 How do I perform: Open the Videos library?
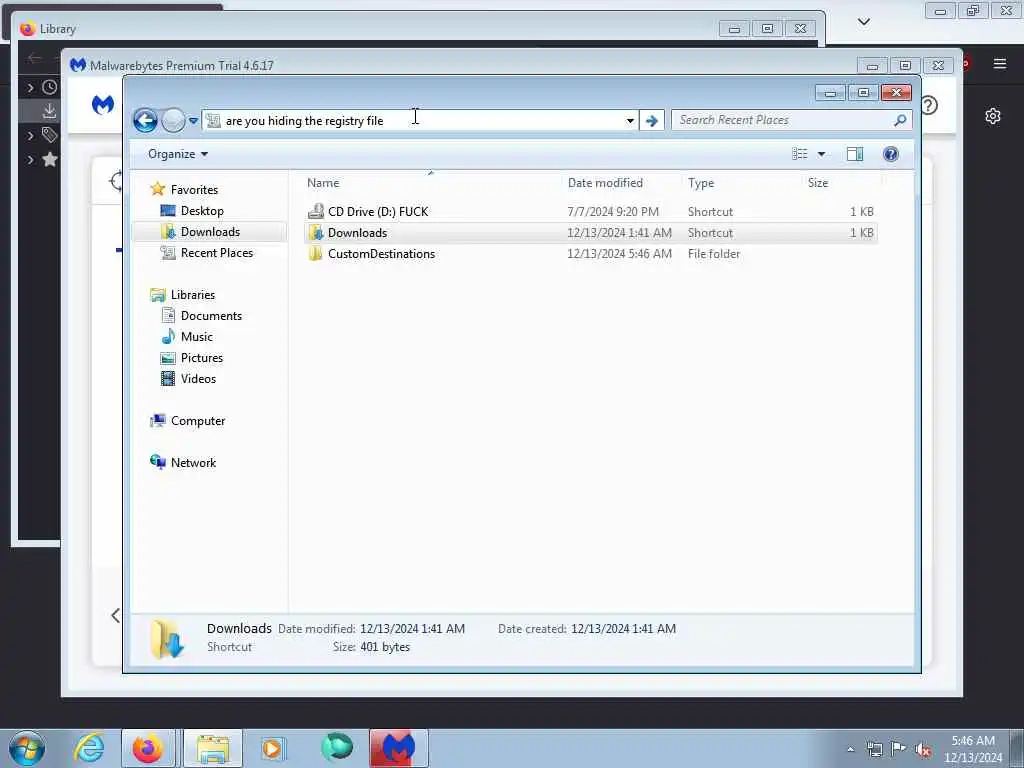[x=198, y=379]
